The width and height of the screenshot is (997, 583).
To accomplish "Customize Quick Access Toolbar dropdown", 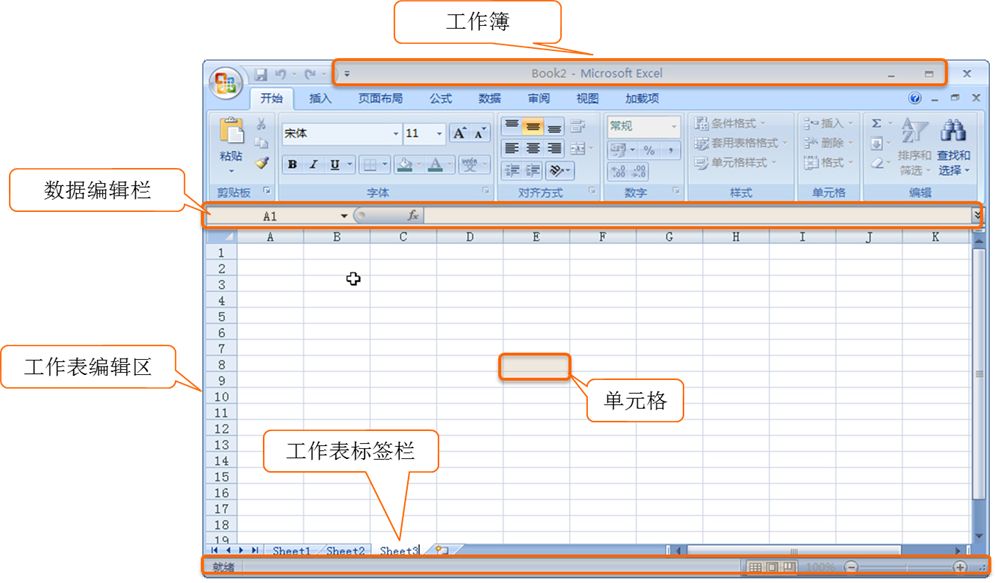I will (x=347, y=74).
